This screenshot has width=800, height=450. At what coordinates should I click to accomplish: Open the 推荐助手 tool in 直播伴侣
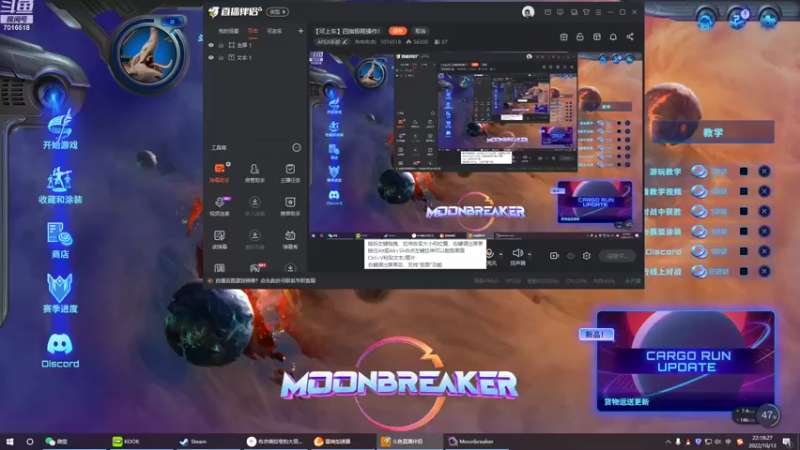tap(290, 206)
